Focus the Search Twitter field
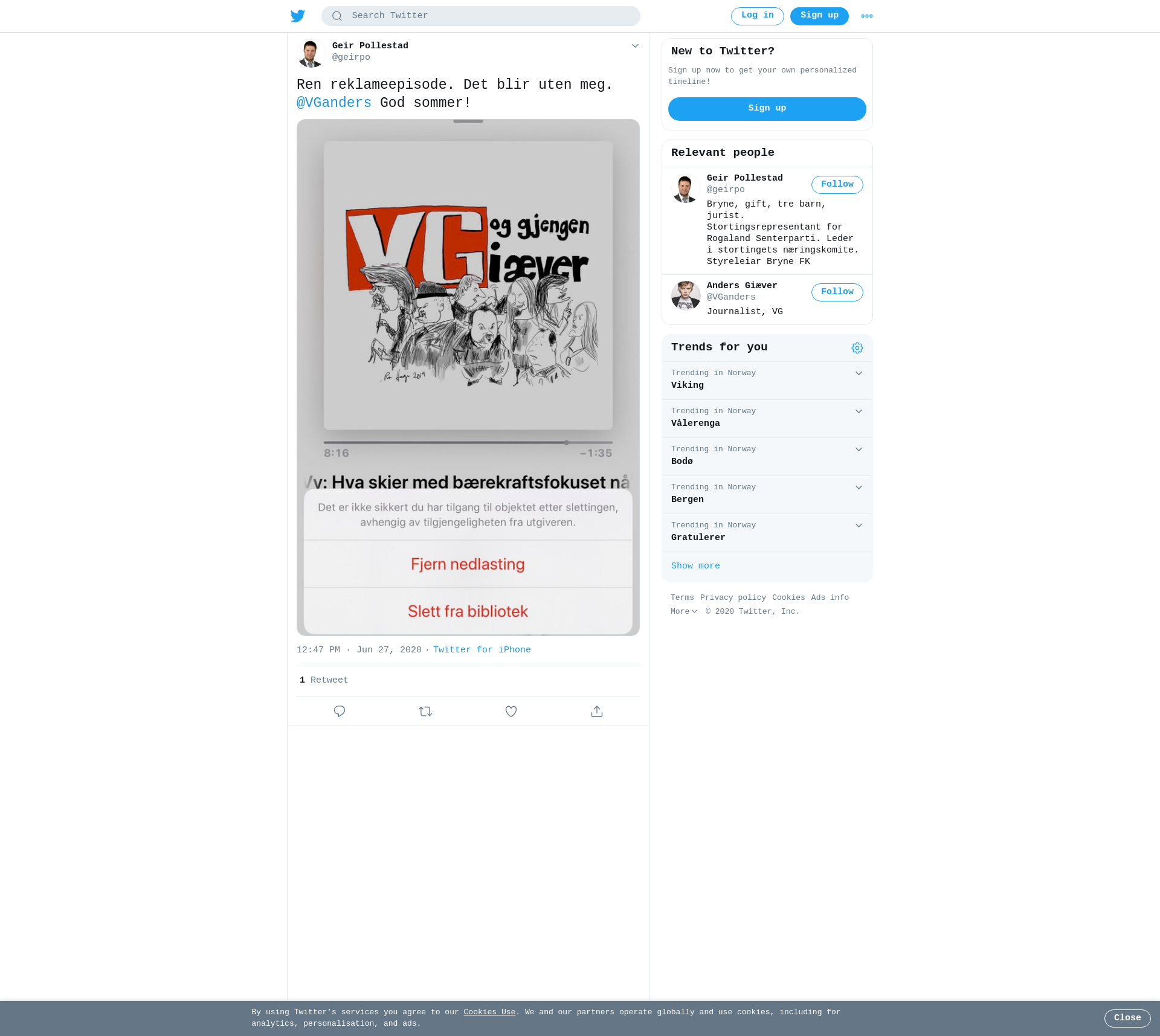The height and width of the screenshot is (1036, 1160). tap(481, 16)
